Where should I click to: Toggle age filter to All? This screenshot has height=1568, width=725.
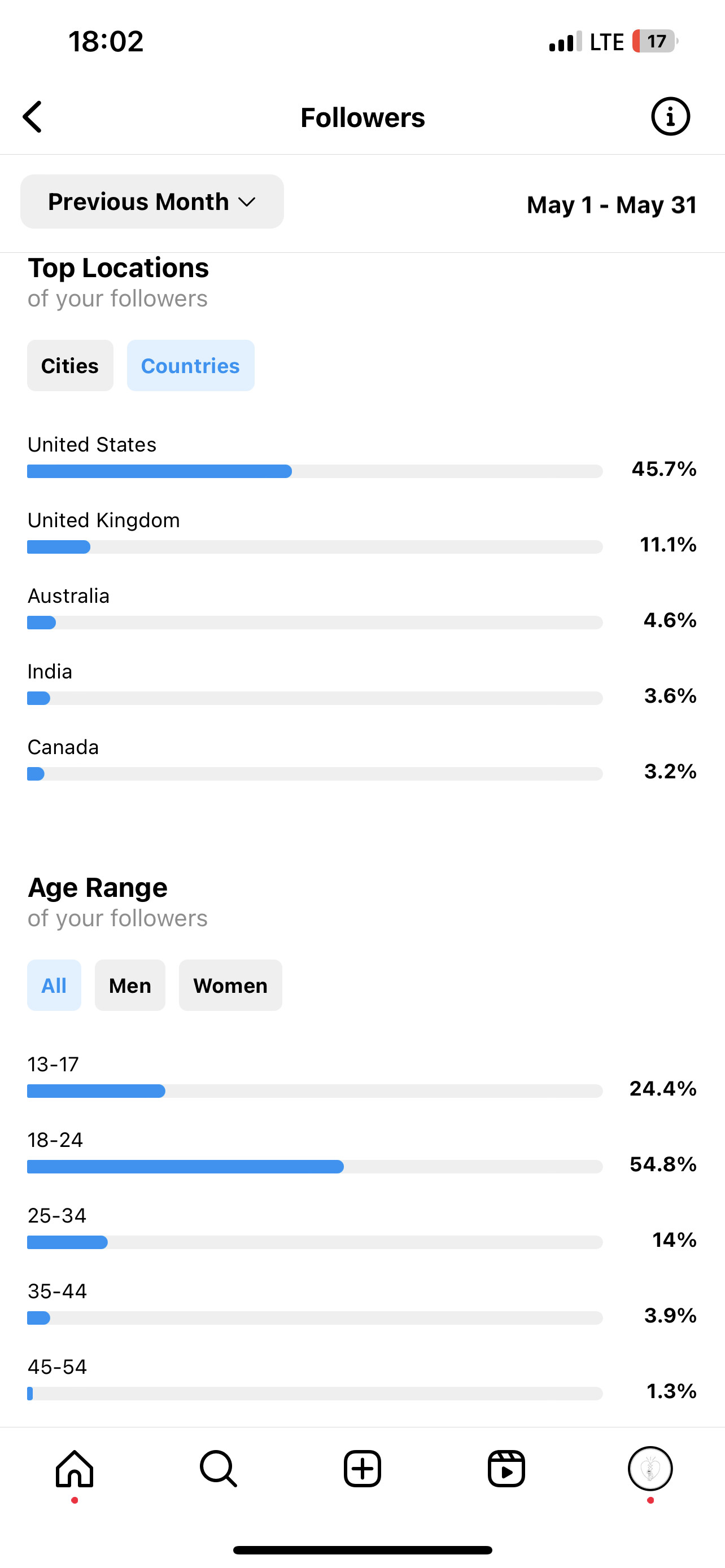pyautogui.click(x=54, y=985)
